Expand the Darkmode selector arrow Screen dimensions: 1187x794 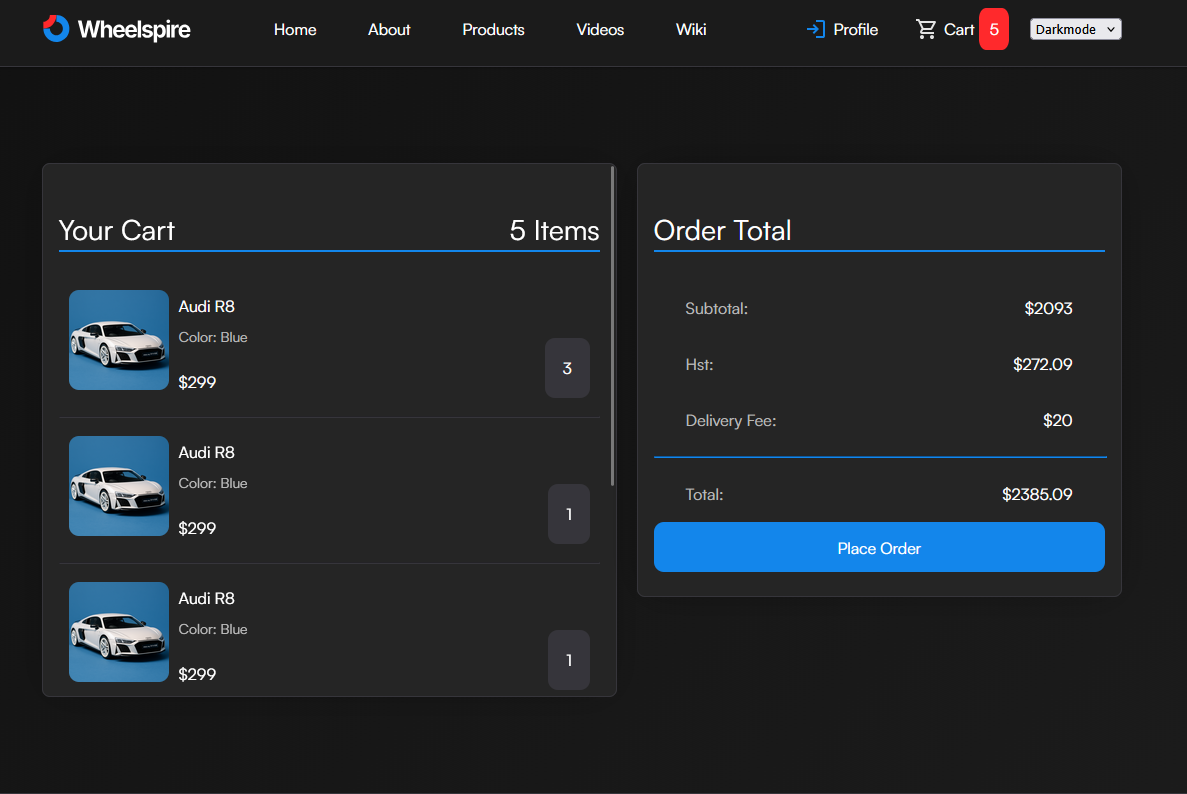click(x=1112, y=29)
